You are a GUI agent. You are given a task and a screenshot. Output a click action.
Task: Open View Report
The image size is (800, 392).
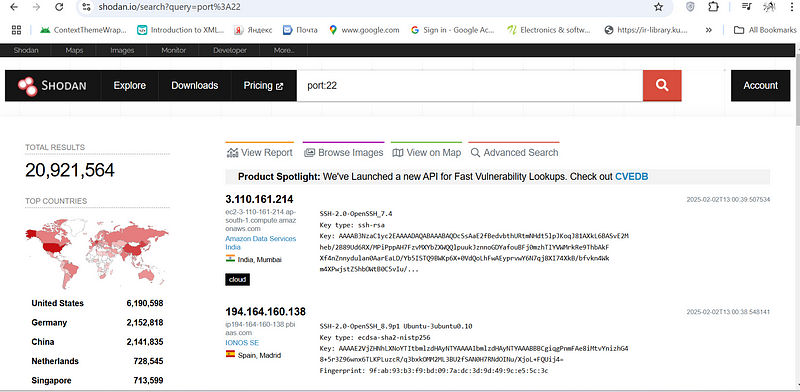[260, 152]
